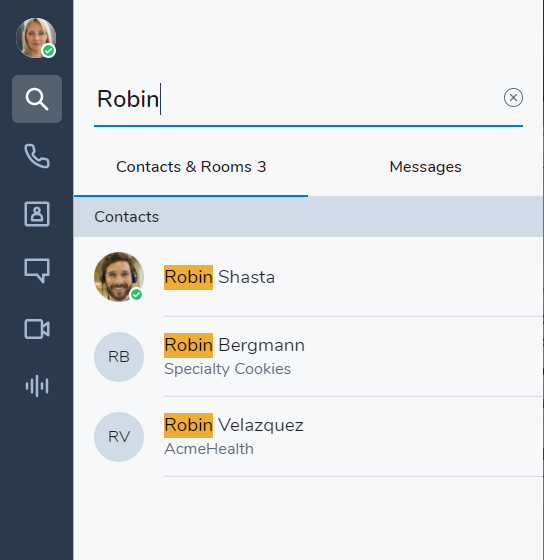This screenshot has width=544, height=560.
Task: Open the video meetings icon
Action: [37, 329]
